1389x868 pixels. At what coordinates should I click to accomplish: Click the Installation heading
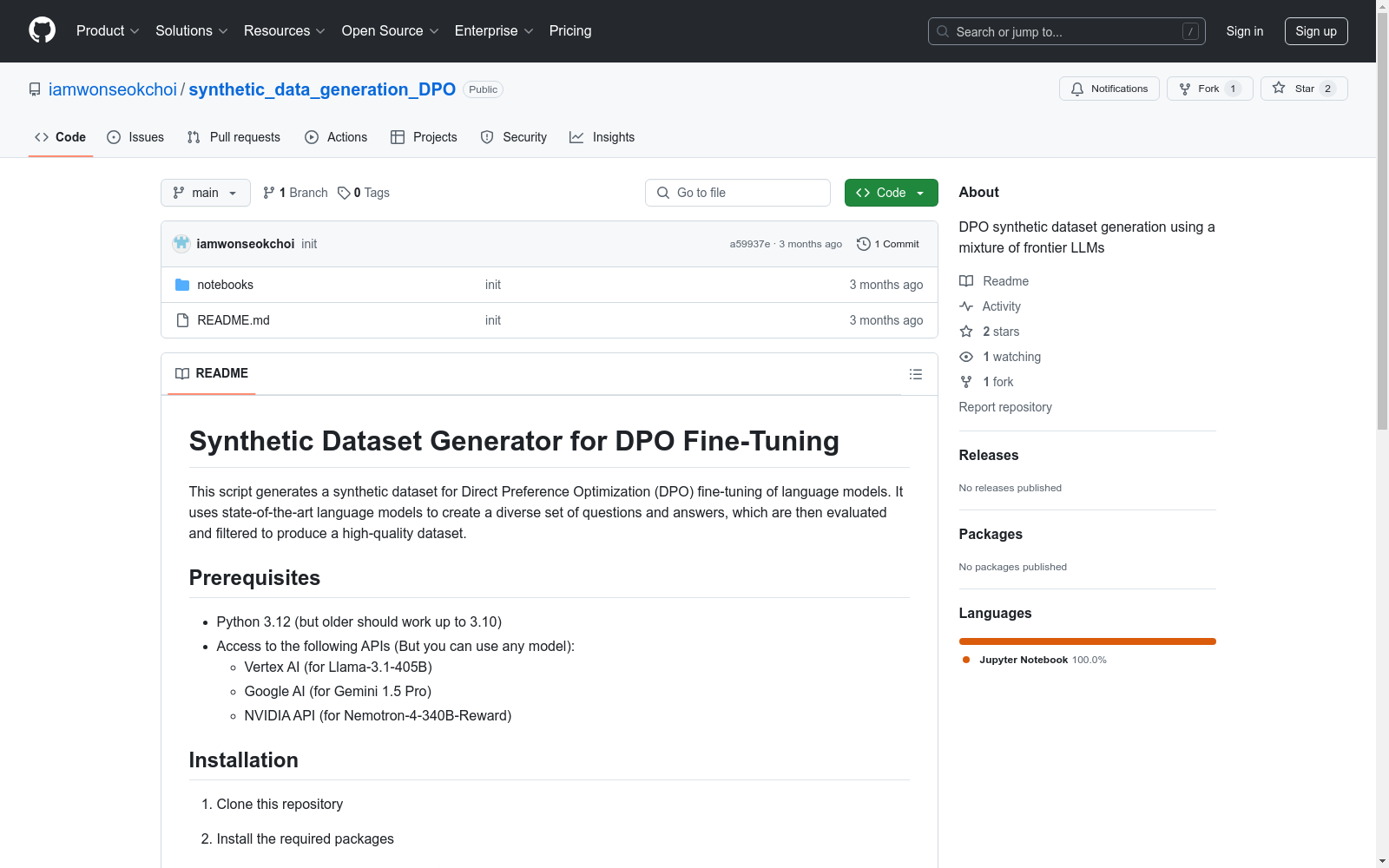pyautogui.click(x=244, y=760)
